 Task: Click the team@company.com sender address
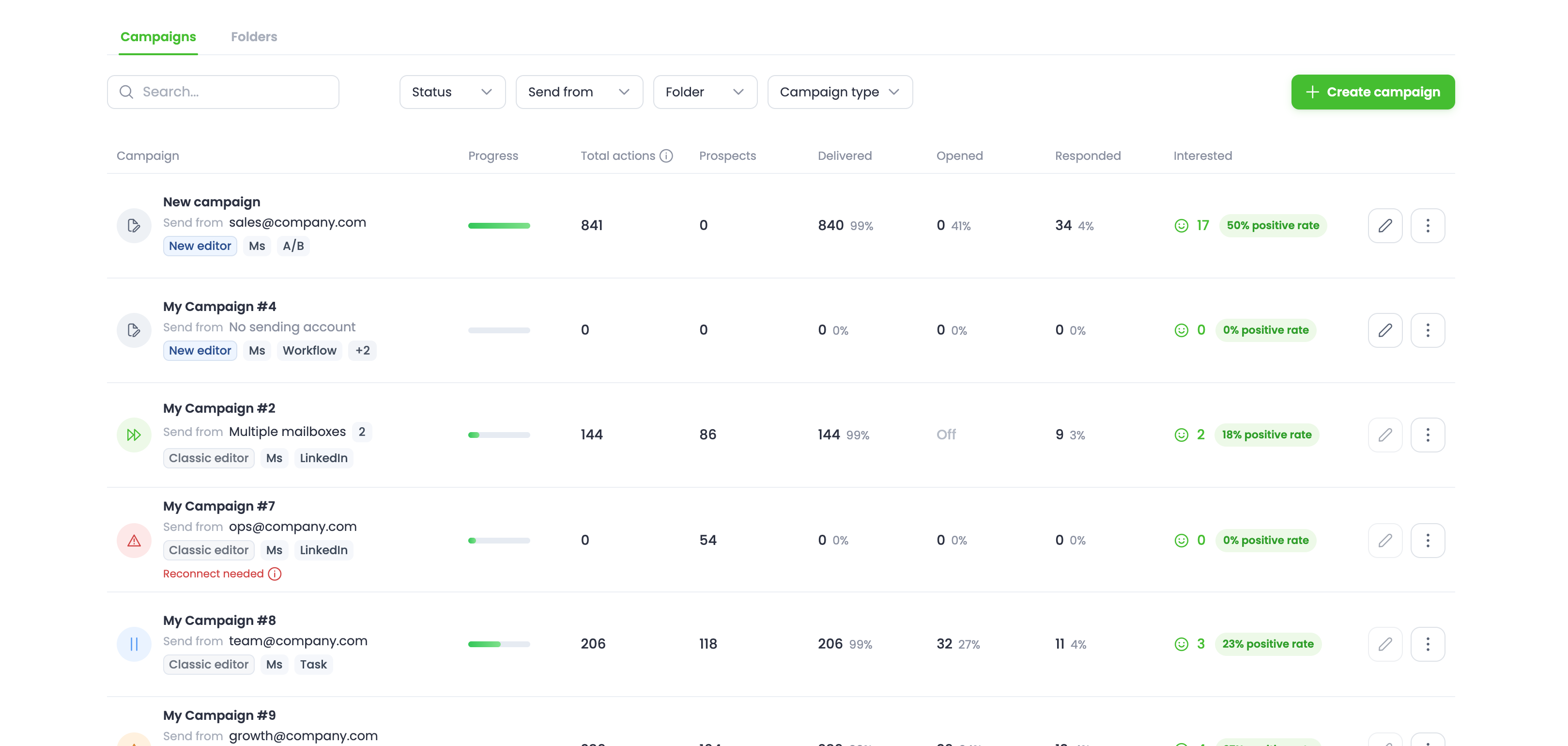298,641
